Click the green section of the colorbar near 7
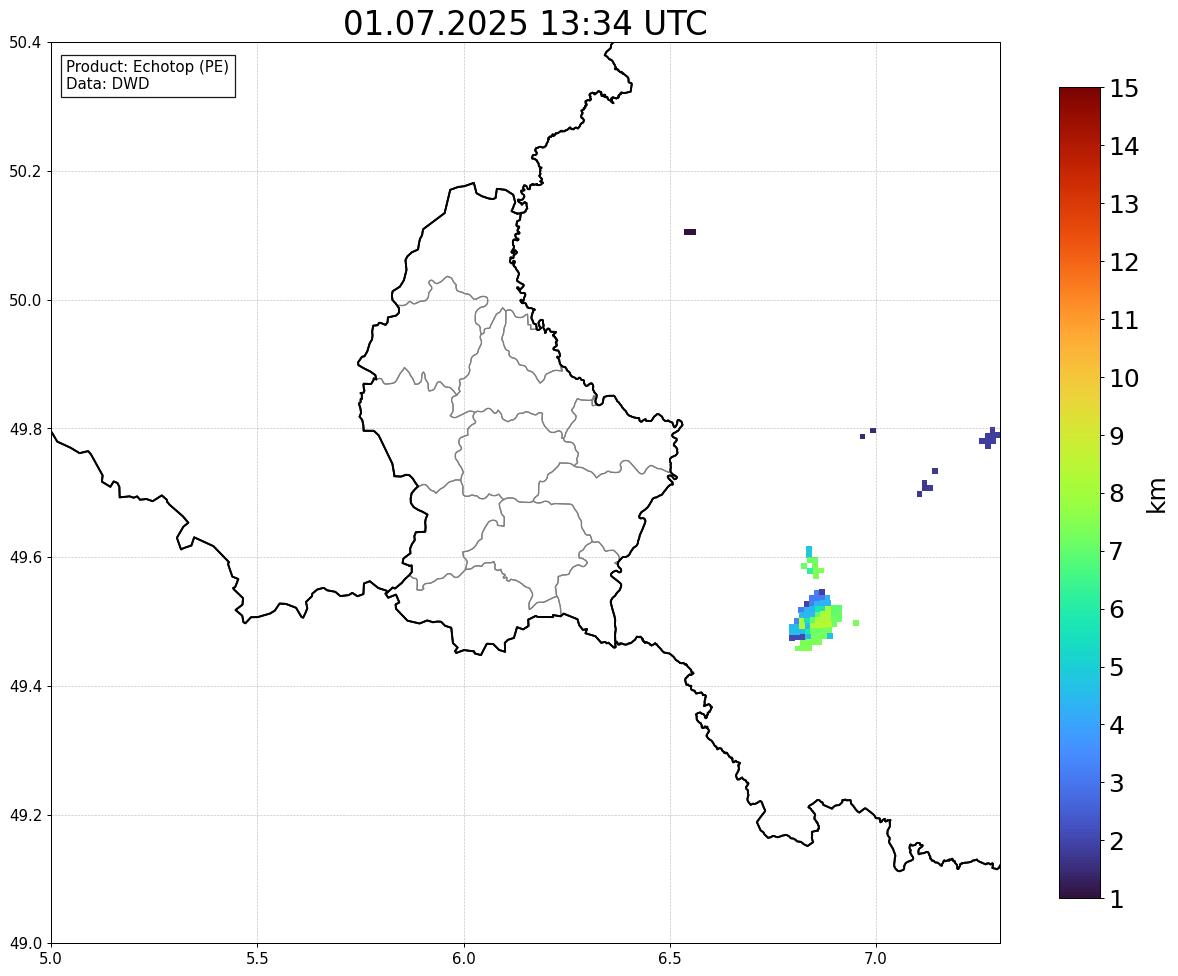The height and width of the screenshot is (976, 1178). pos(1080,551)
